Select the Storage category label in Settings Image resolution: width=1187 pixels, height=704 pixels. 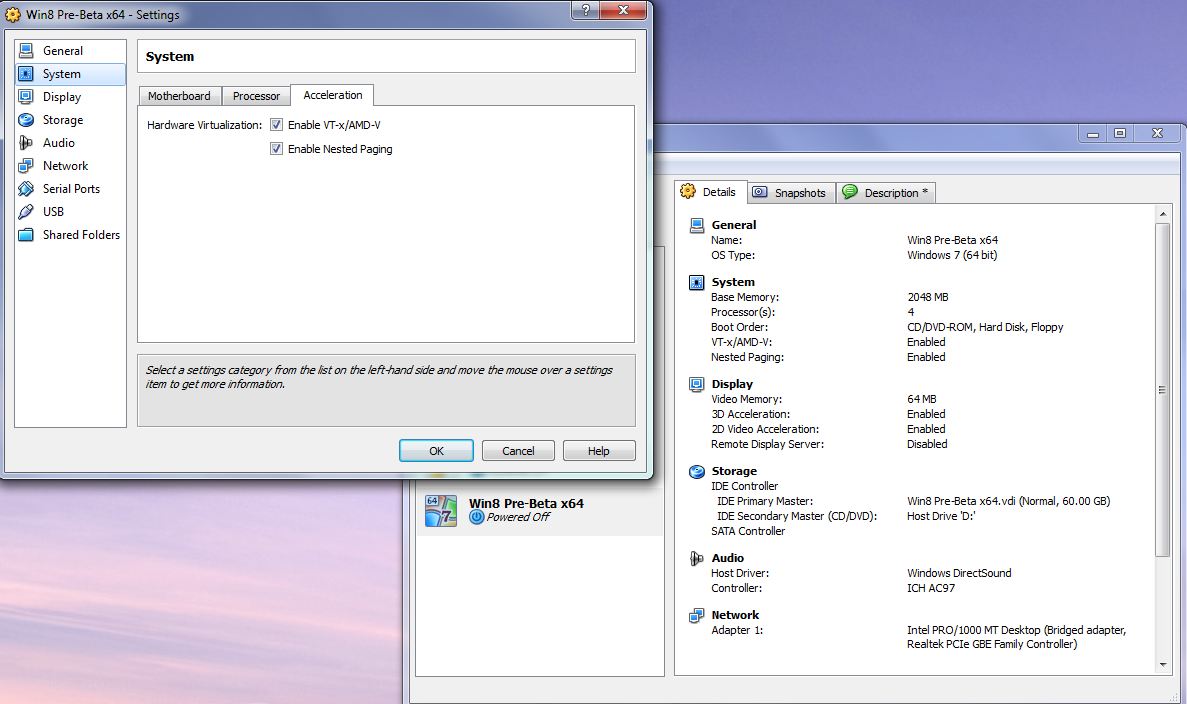[x=63, y=120]
